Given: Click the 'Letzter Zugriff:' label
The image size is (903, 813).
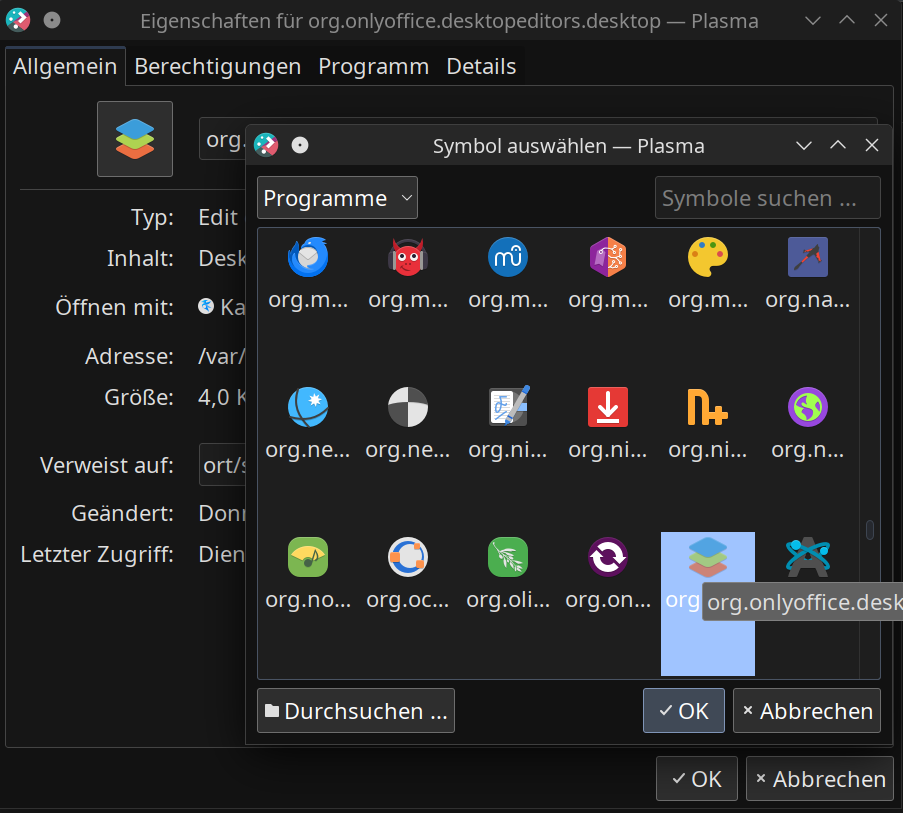Looking at the screenshot, I should [97, 554].
